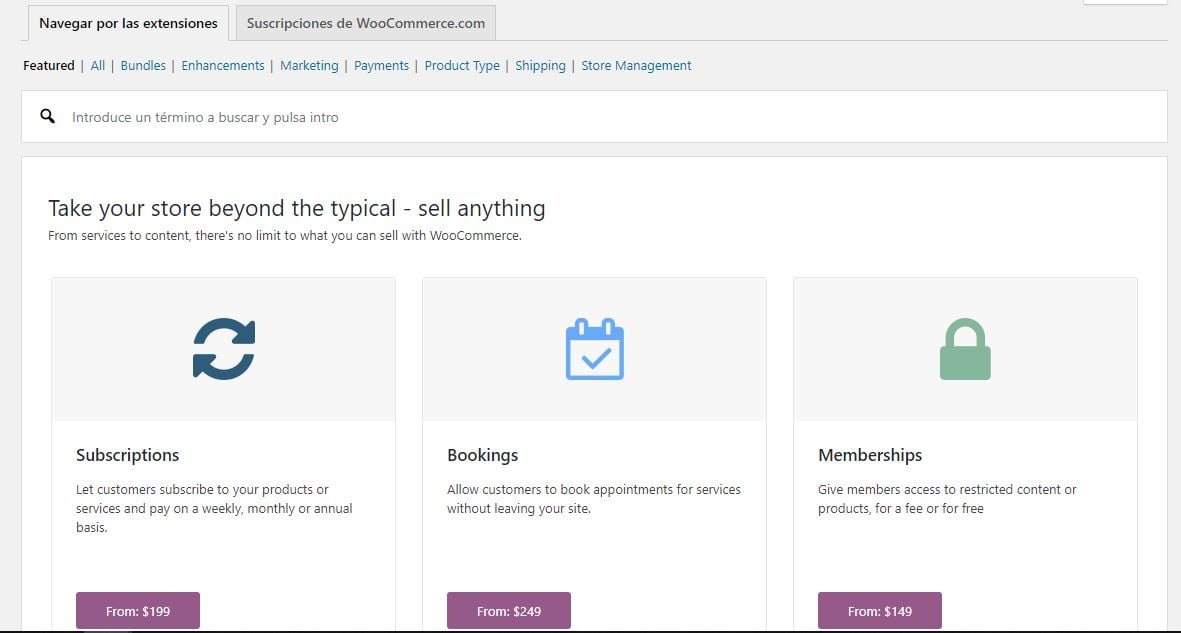Click the Subscriptions circular arrows icon
Screen dimensions: 1181x633
222,348
